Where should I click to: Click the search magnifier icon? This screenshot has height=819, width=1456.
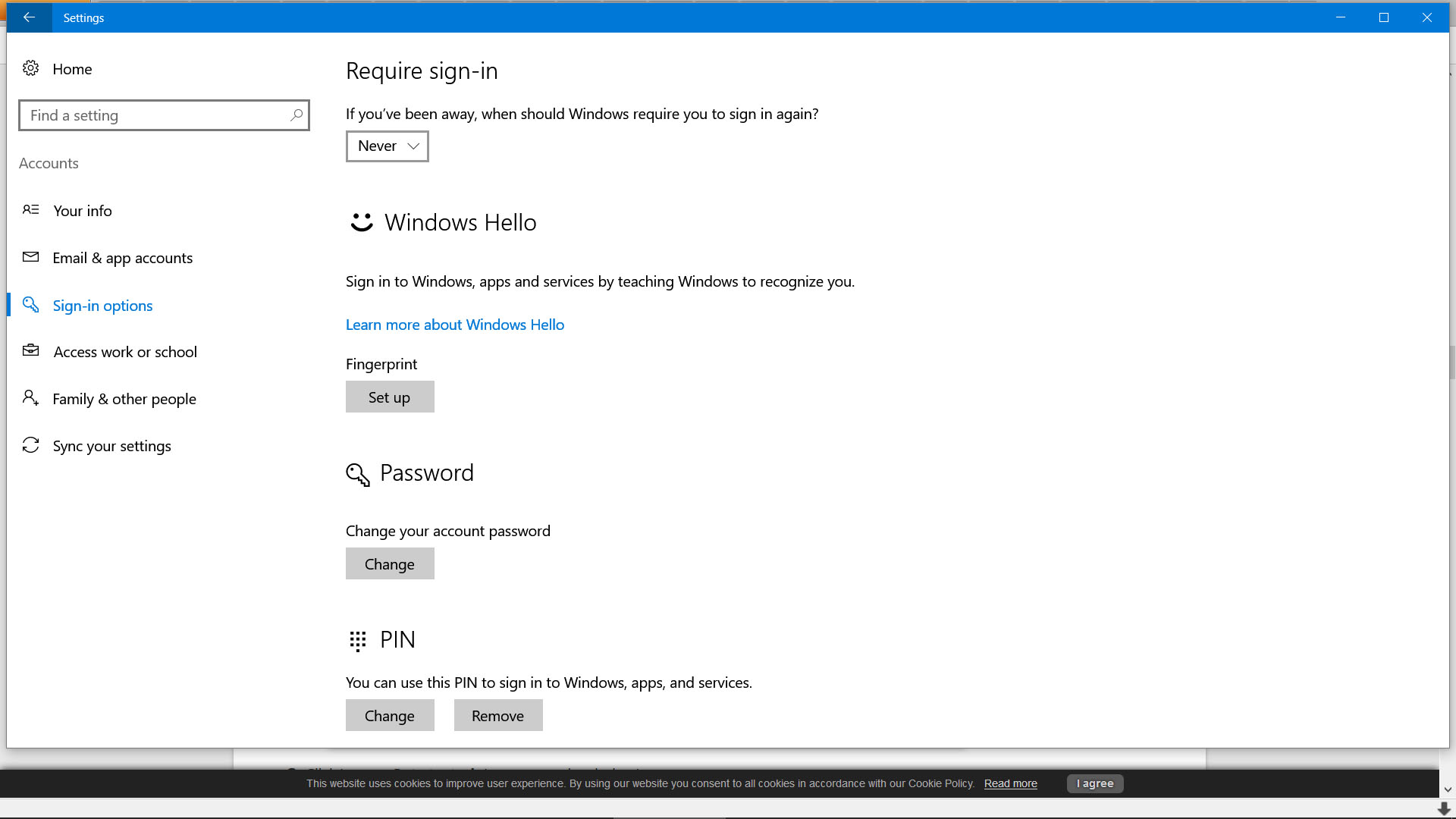click(297, 115)
